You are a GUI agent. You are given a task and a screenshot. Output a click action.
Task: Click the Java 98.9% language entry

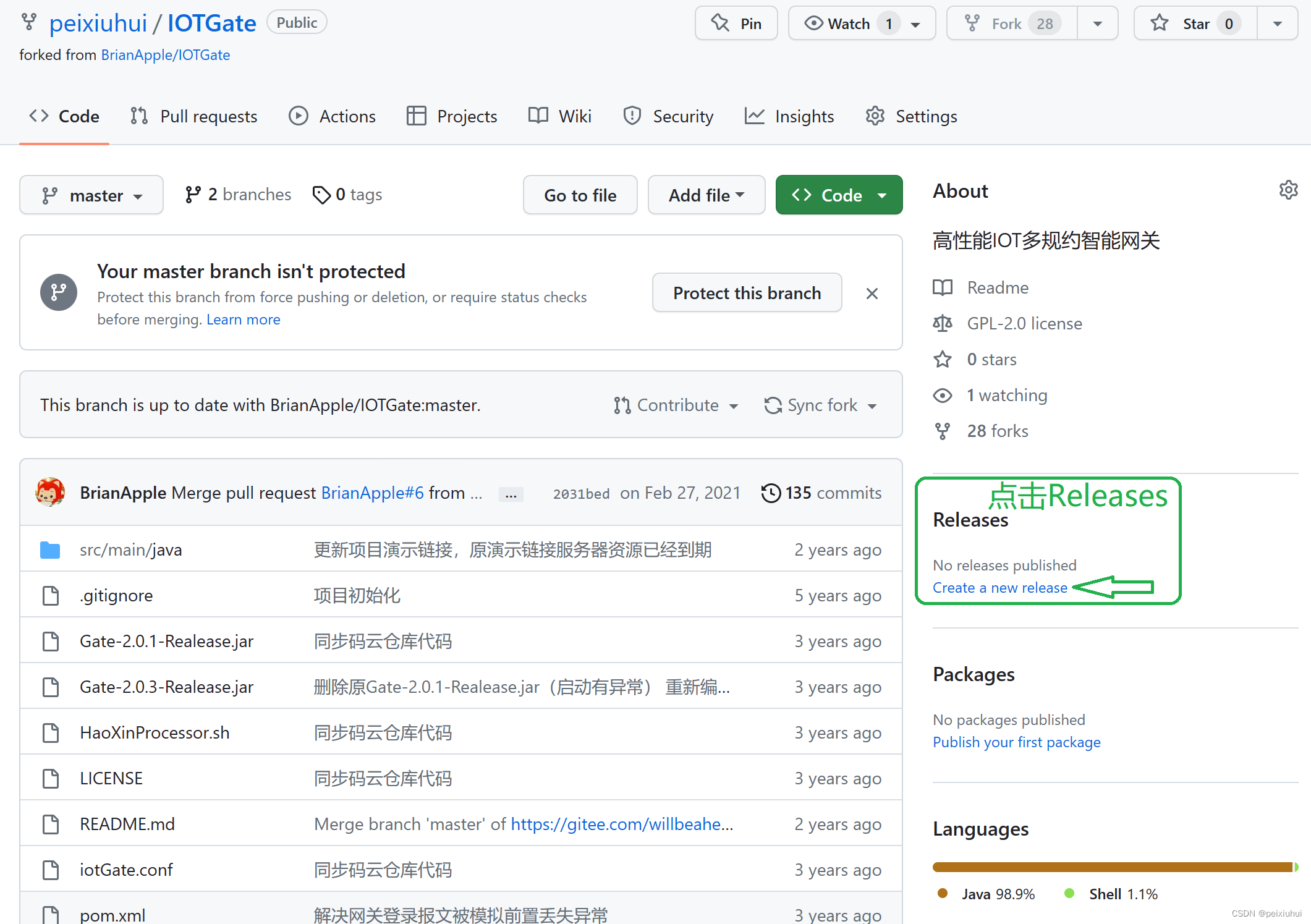tap(986, 894)
